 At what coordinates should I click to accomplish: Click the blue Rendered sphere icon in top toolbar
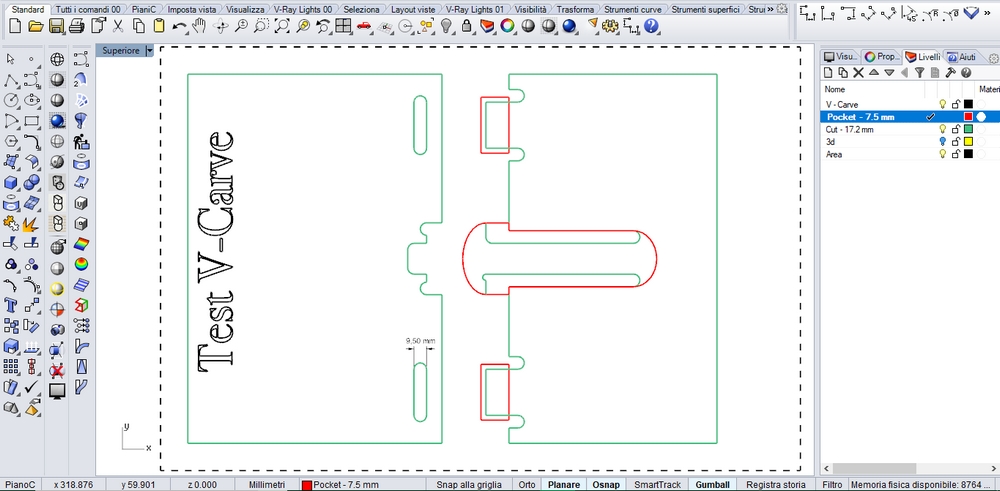[570, 26]
